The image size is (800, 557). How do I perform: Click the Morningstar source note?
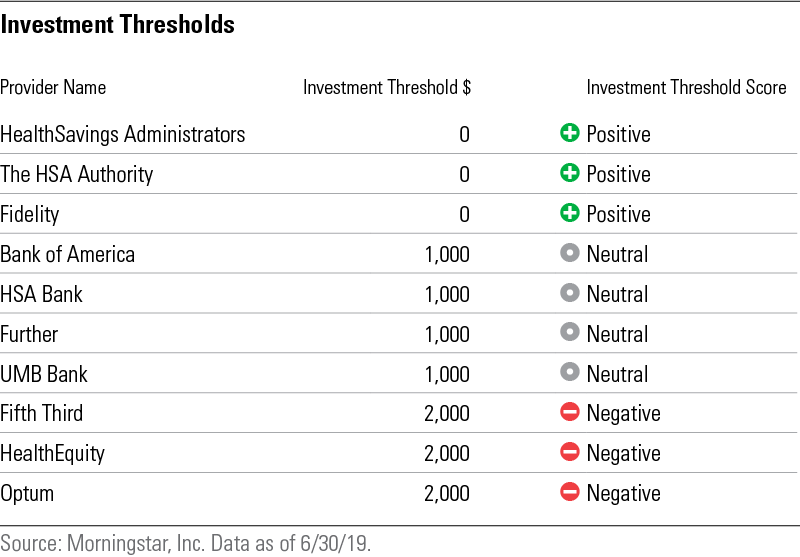click(185, 543)
